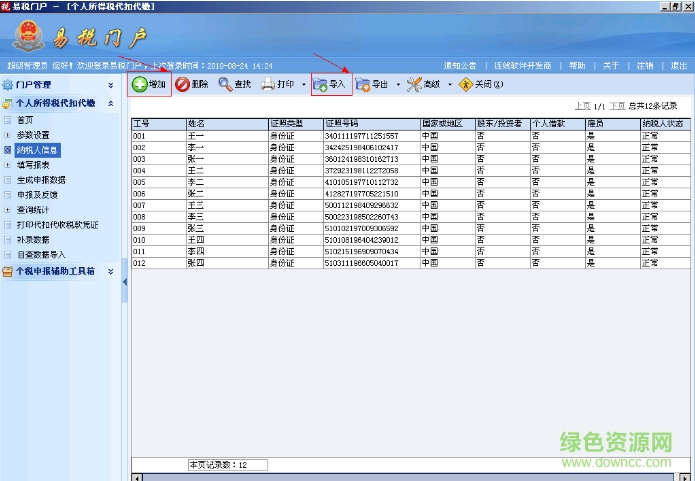Click the 打印 (Print) printer icon
This screenshot has height=481, width=695.
[269, 85]
